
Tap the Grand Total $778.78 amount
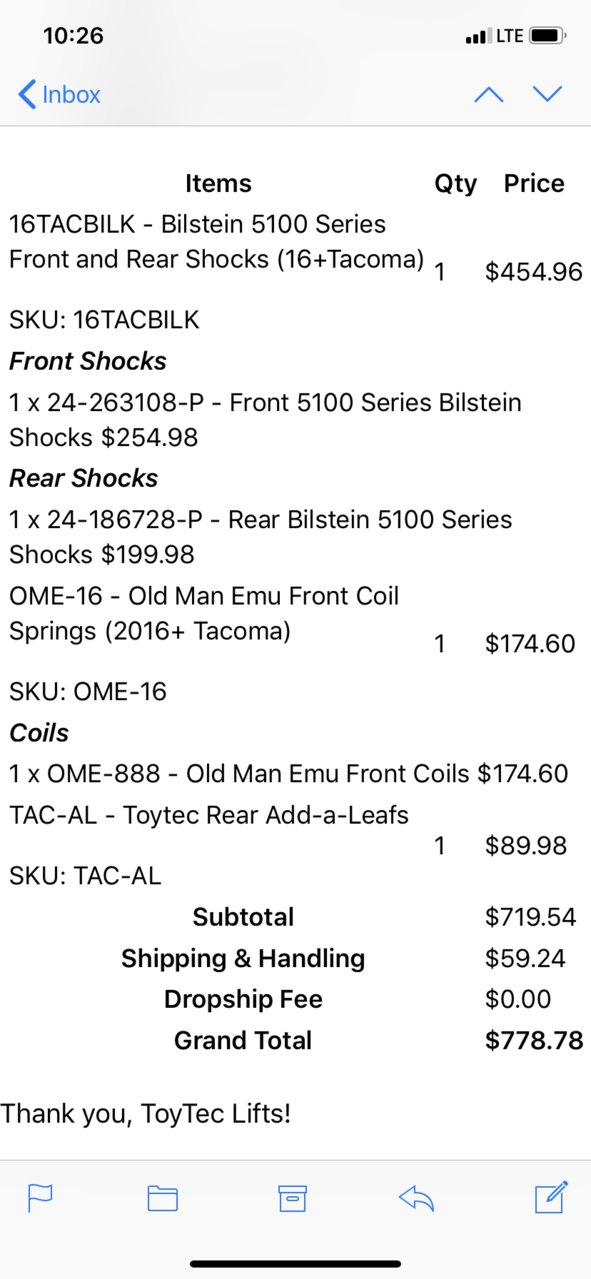click(x=534, y=1040)
